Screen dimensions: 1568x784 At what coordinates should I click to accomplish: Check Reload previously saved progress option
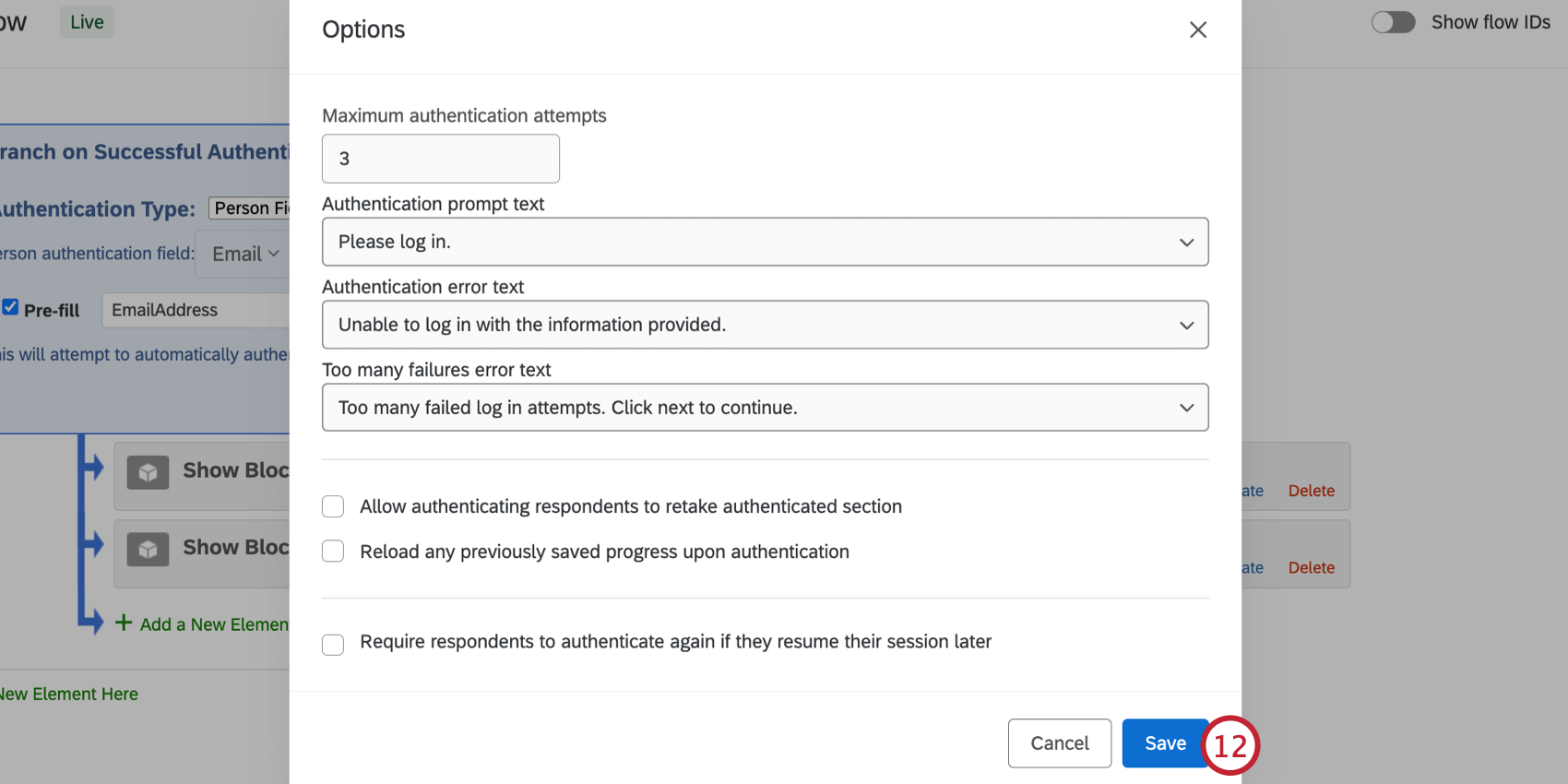(x=333, y=552)
